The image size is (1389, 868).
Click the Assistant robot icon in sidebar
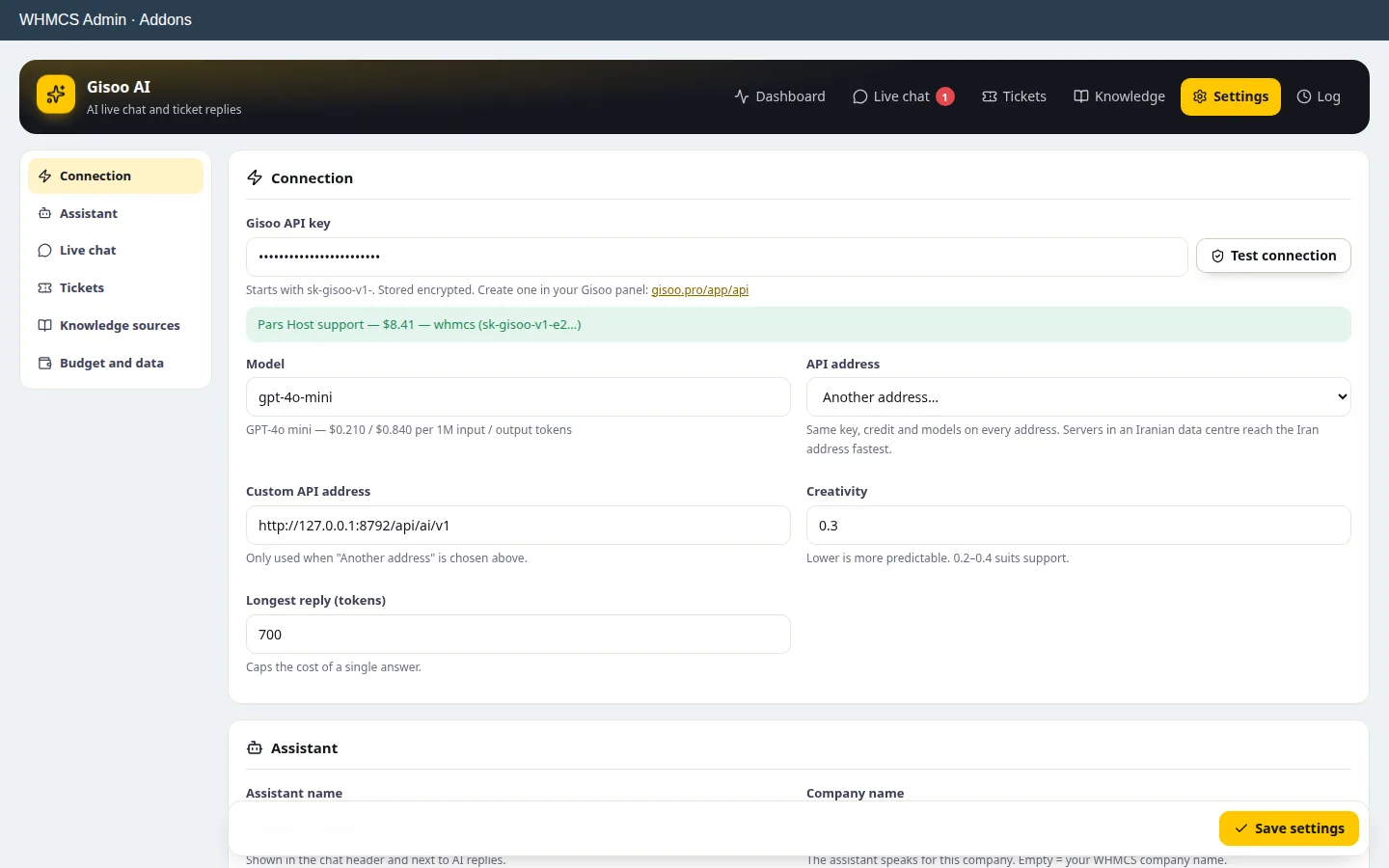[44, 213]
